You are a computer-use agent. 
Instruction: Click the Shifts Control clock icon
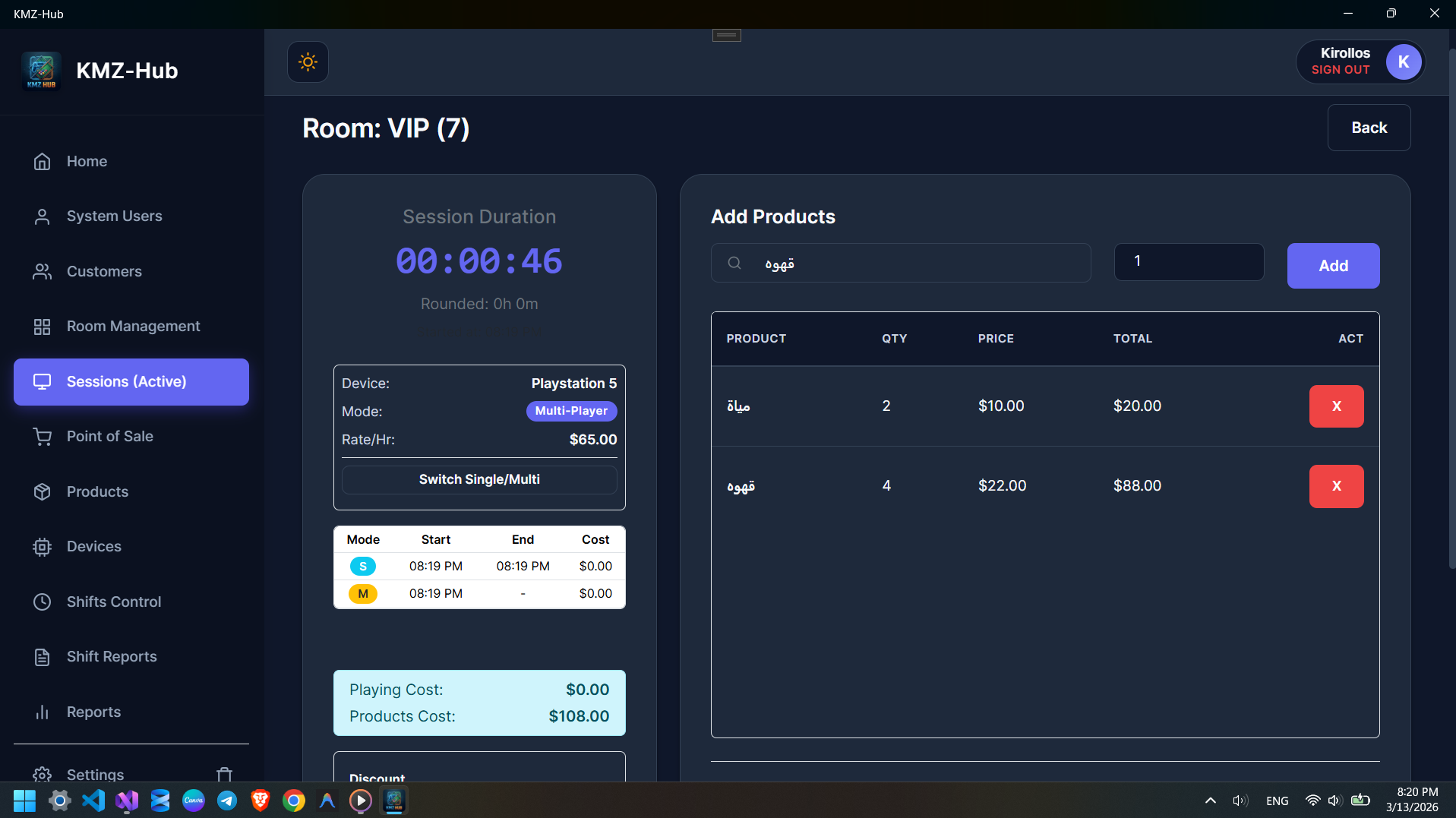pyautogui.click(x=42, y=602)
